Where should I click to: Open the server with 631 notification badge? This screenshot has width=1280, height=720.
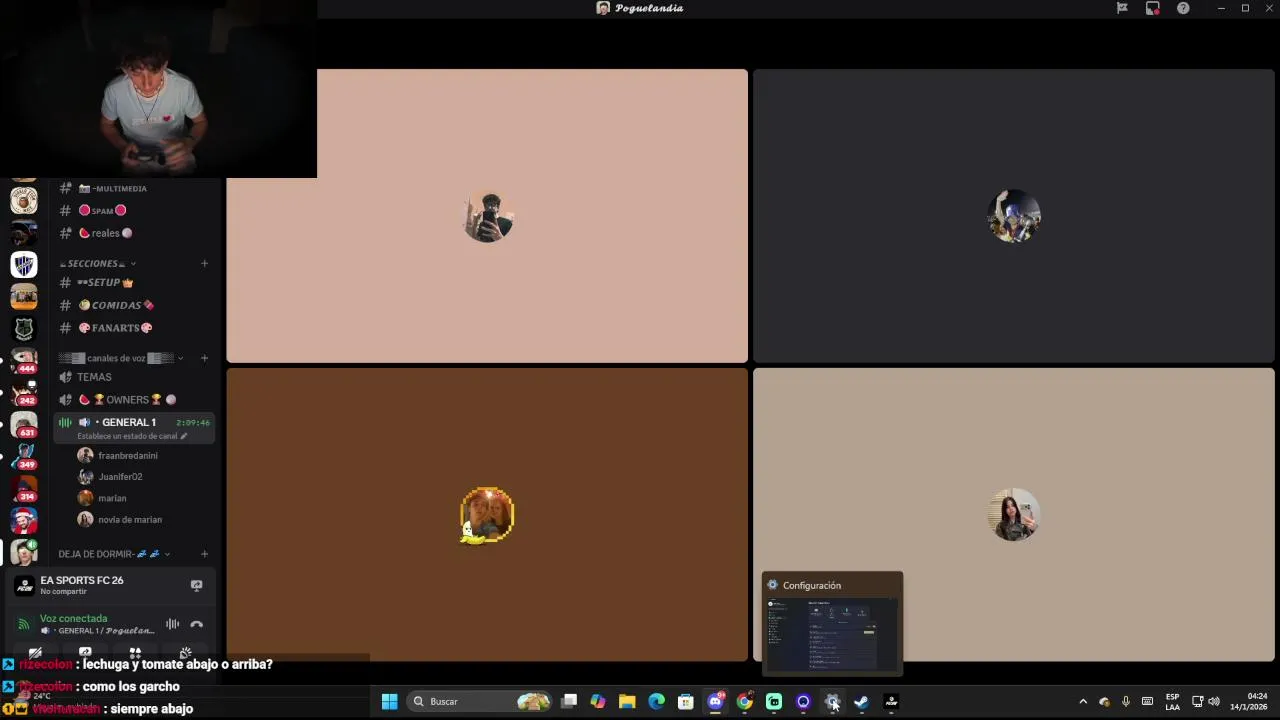coord(24,425)
